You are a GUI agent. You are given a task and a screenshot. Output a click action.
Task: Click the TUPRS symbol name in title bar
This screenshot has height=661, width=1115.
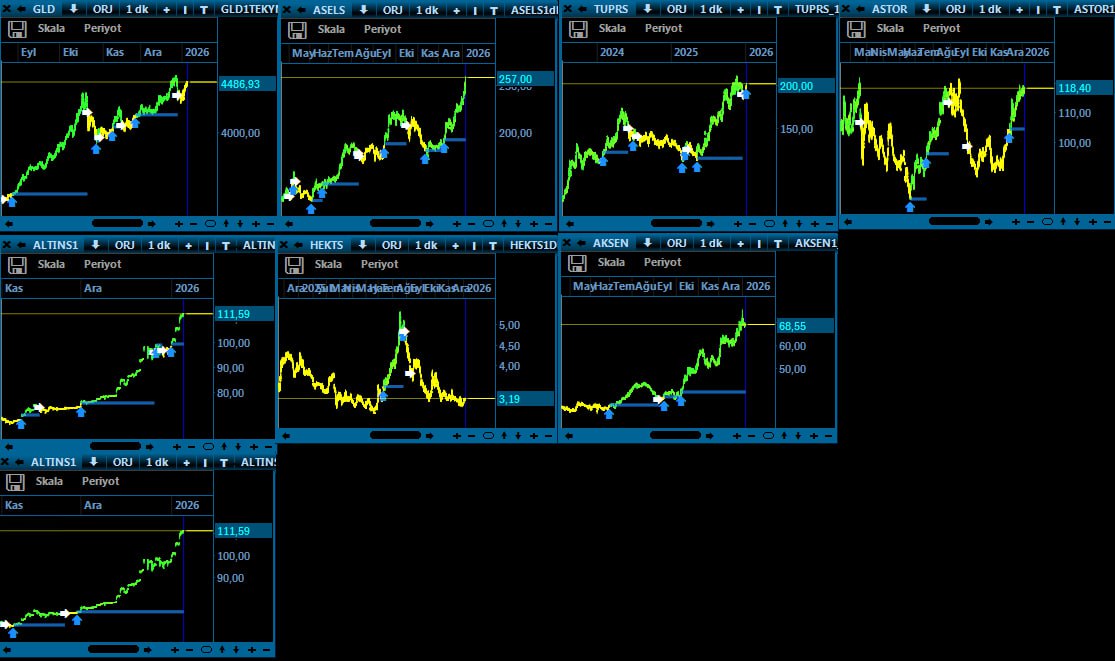[x=611, y=9]
